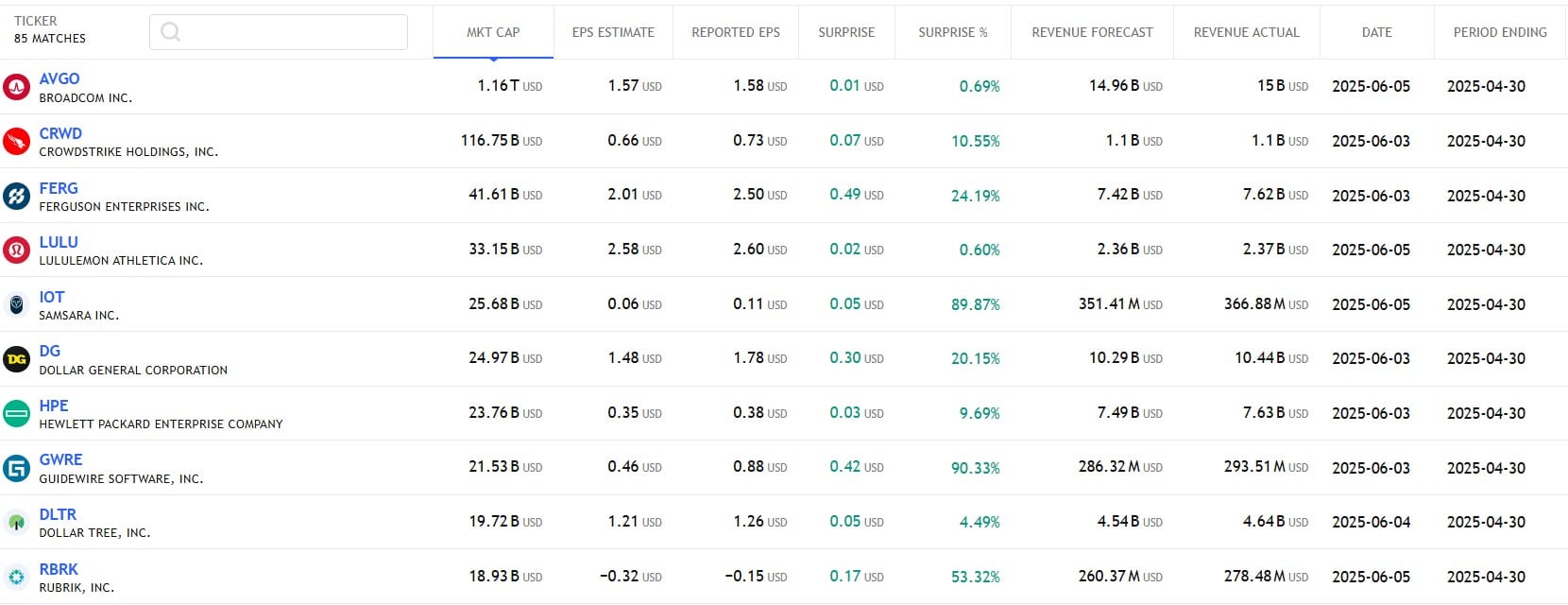Open the DLTR ticker link
1568x605 pixels.
pyautogui.click(x=58, y=514)
